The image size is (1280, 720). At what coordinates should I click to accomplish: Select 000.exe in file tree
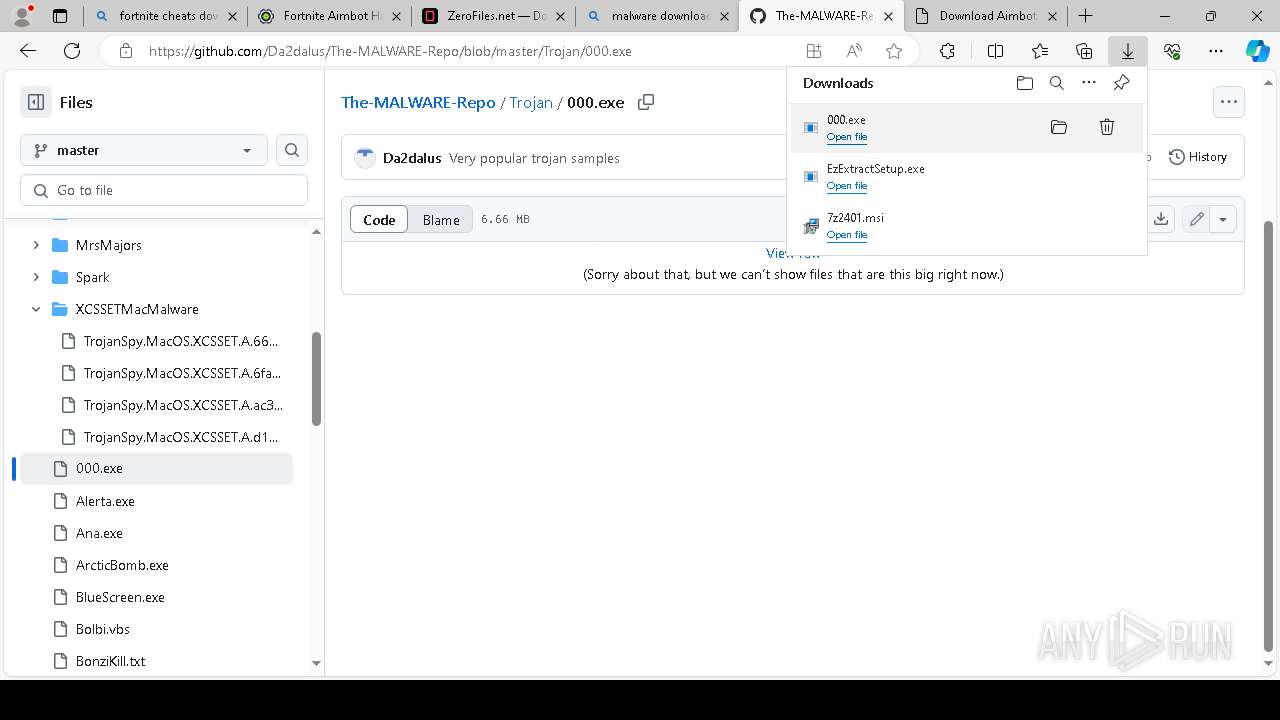[x=156, y=468]
